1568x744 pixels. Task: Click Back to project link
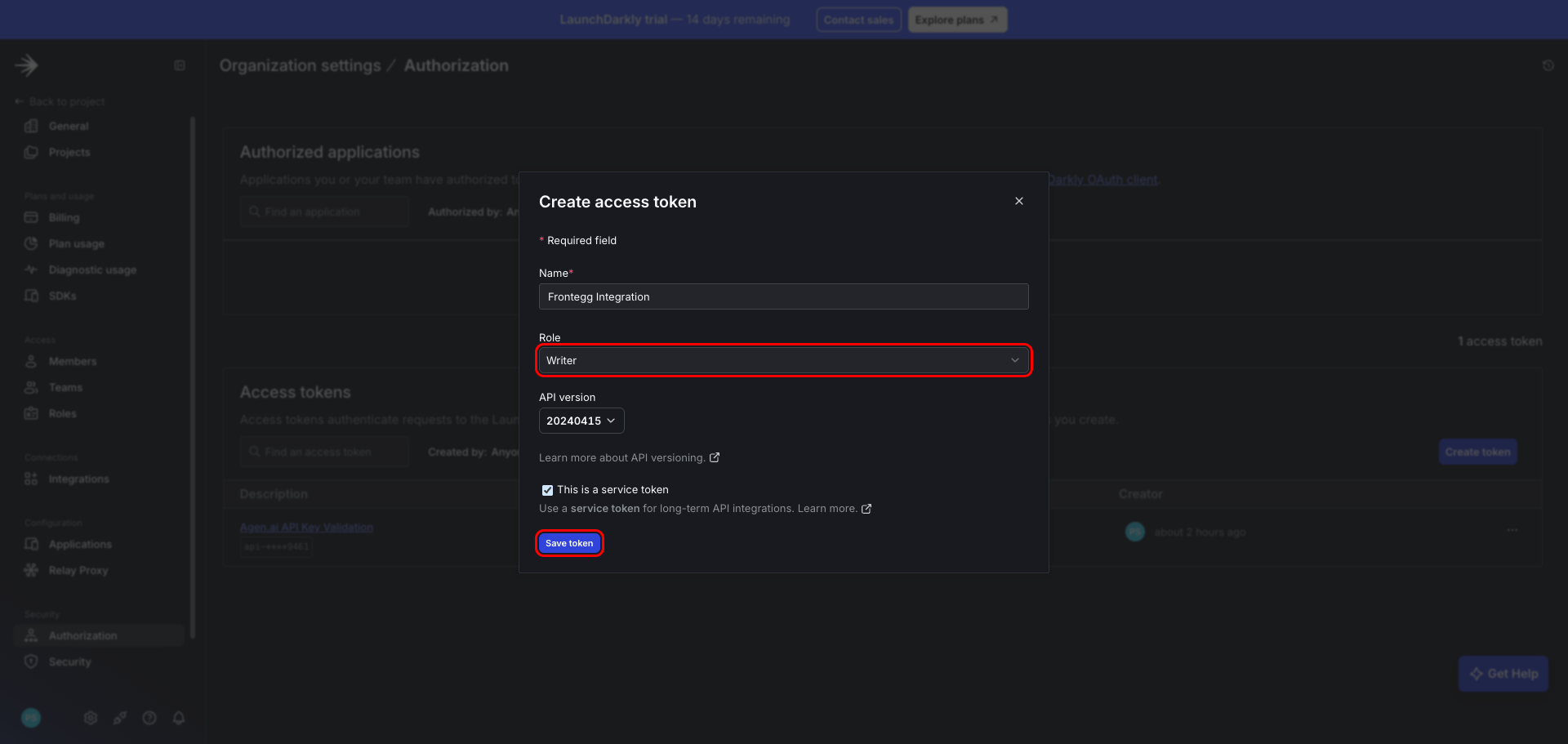point(60,102)
